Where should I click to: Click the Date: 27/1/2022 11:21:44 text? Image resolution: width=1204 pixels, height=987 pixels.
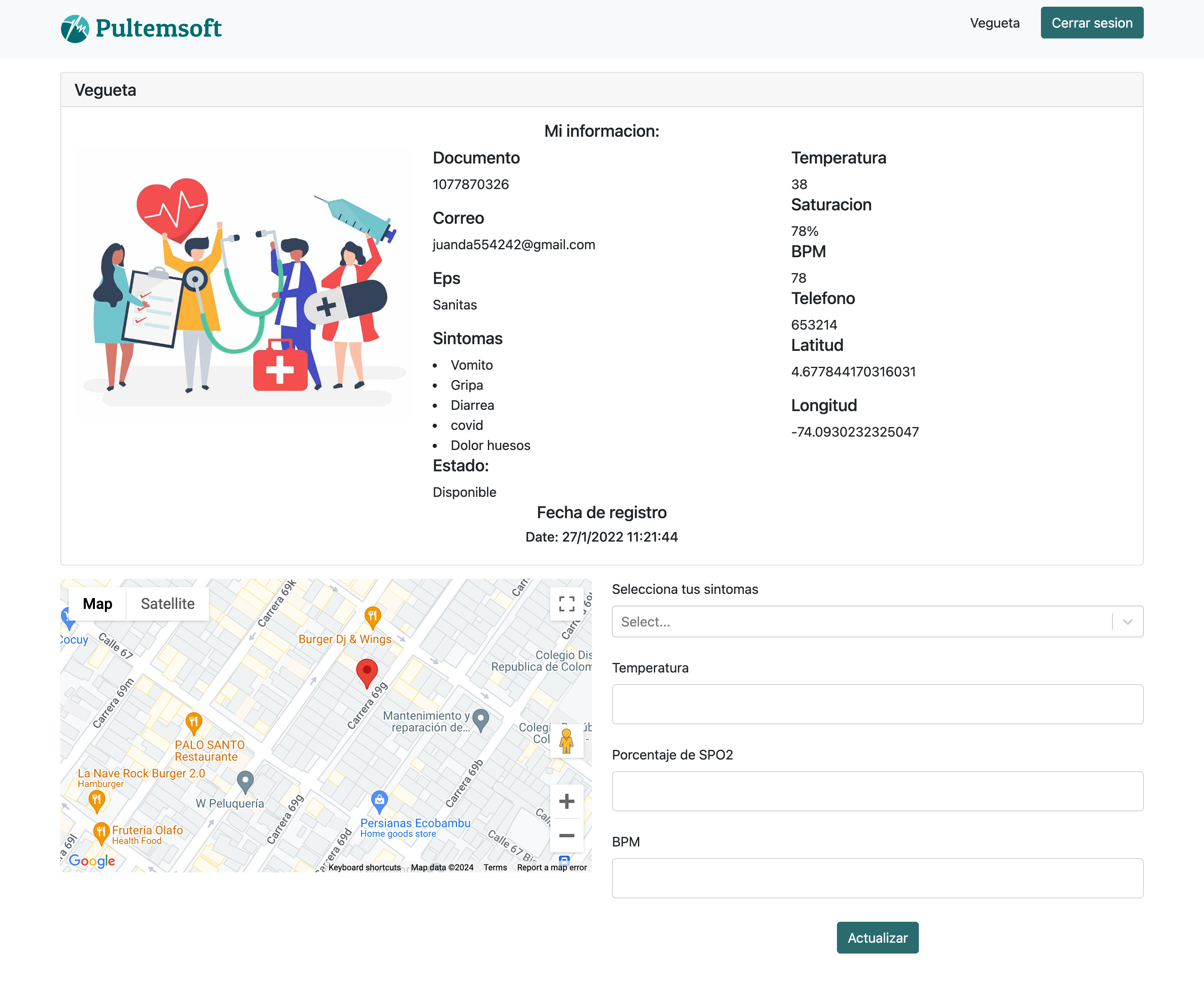tap(602, 537)
